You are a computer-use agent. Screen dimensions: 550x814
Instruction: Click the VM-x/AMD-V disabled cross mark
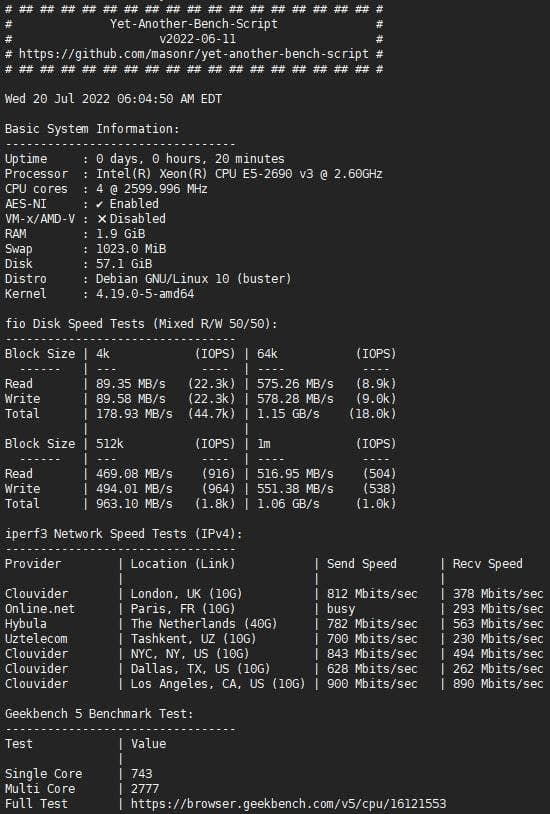(x=102, y=219)
